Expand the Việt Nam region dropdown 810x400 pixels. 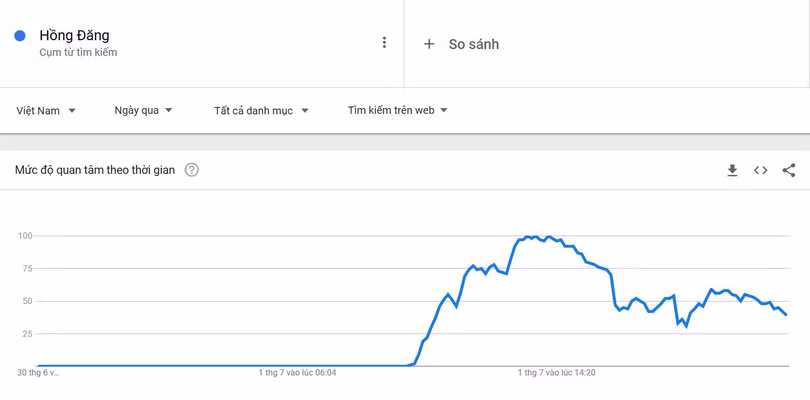pos(46,111)
